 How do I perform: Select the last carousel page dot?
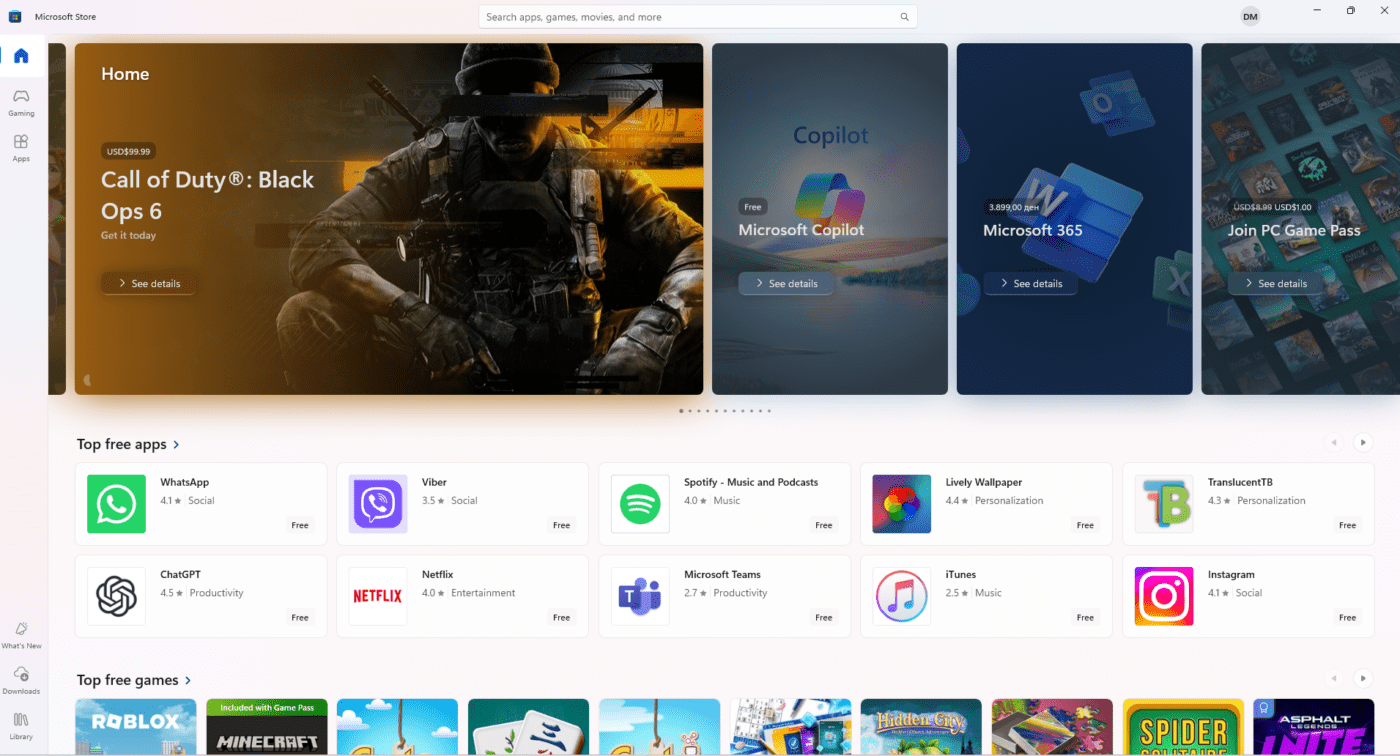click(x=769, y=411)
